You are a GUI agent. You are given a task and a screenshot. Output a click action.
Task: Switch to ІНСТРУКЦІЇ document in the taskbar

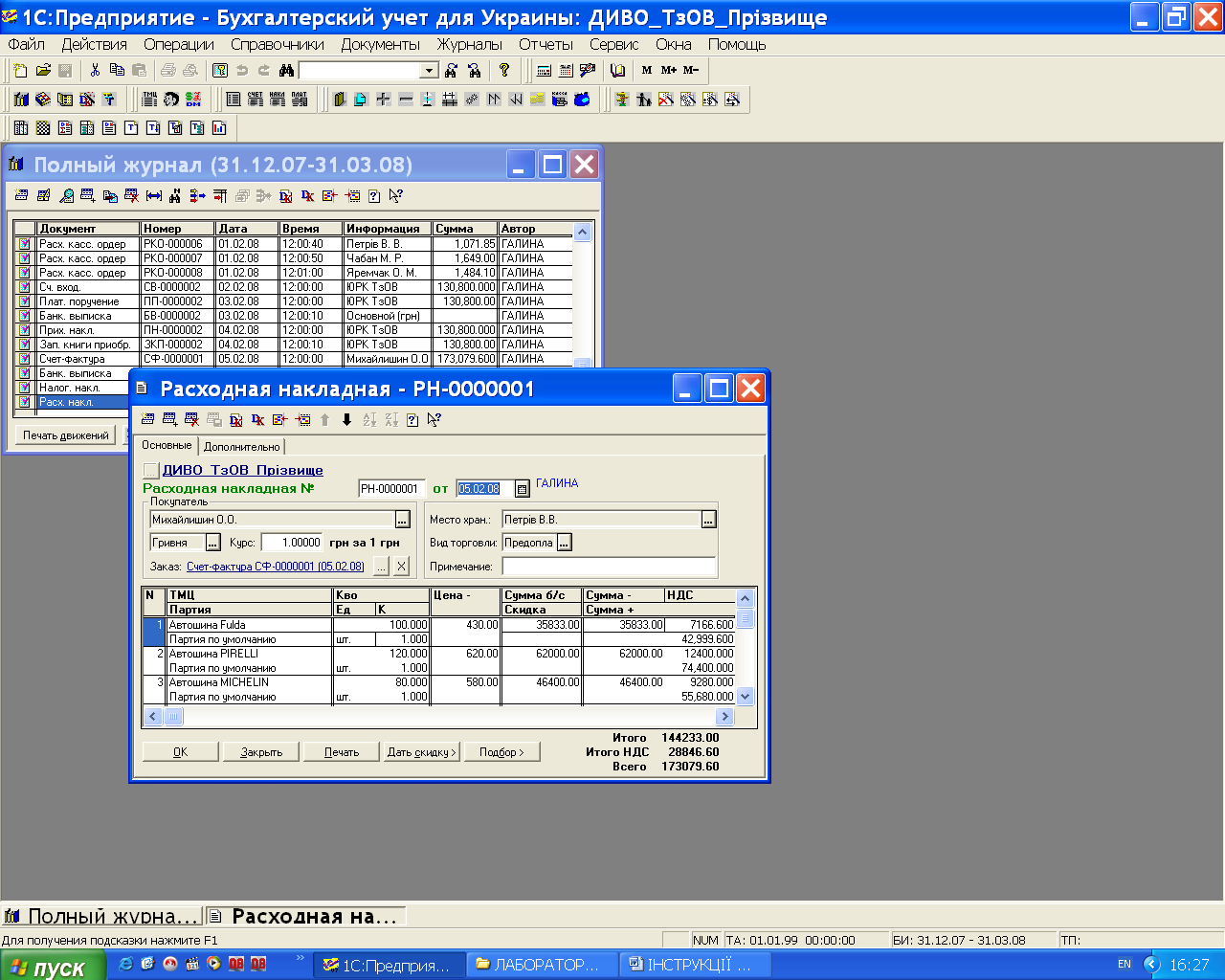coord(696,965)
